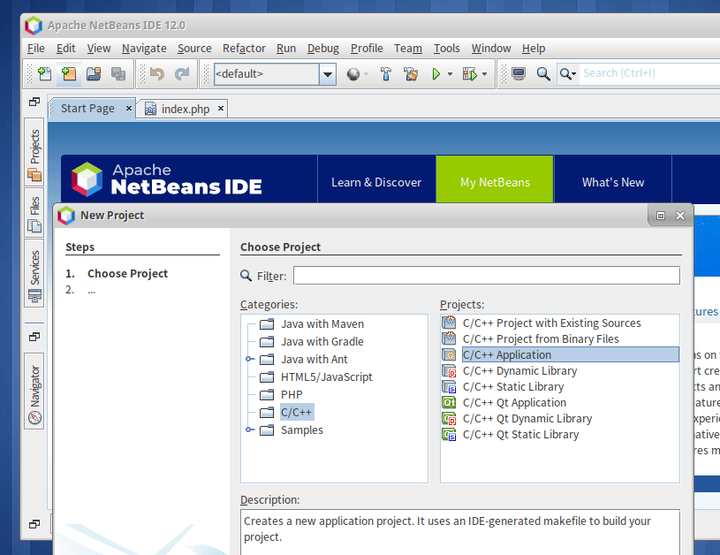Open the Navigate menu

click(x=144, y=48)
